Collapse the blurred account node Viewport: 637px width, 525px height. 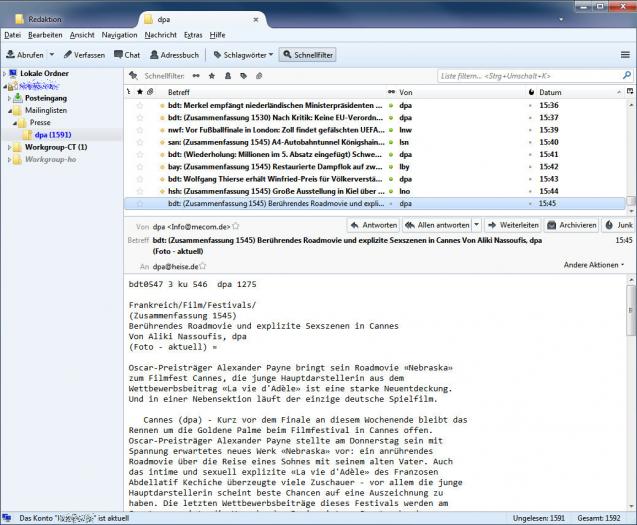5,86
